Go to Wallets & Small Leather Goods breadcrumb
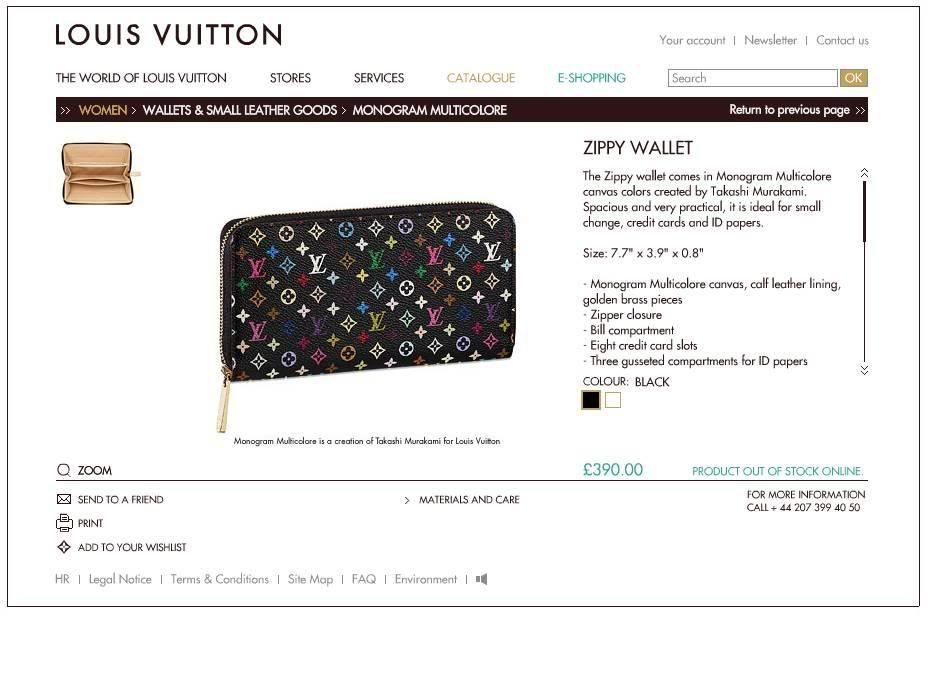Screen dimensions: 930x692 (240, 110)
